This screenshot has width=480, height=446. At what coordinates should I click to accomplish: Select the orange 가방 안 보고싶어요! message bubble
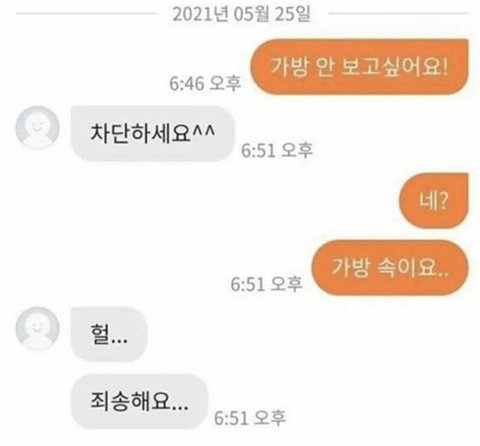click(x=359, y=67)
